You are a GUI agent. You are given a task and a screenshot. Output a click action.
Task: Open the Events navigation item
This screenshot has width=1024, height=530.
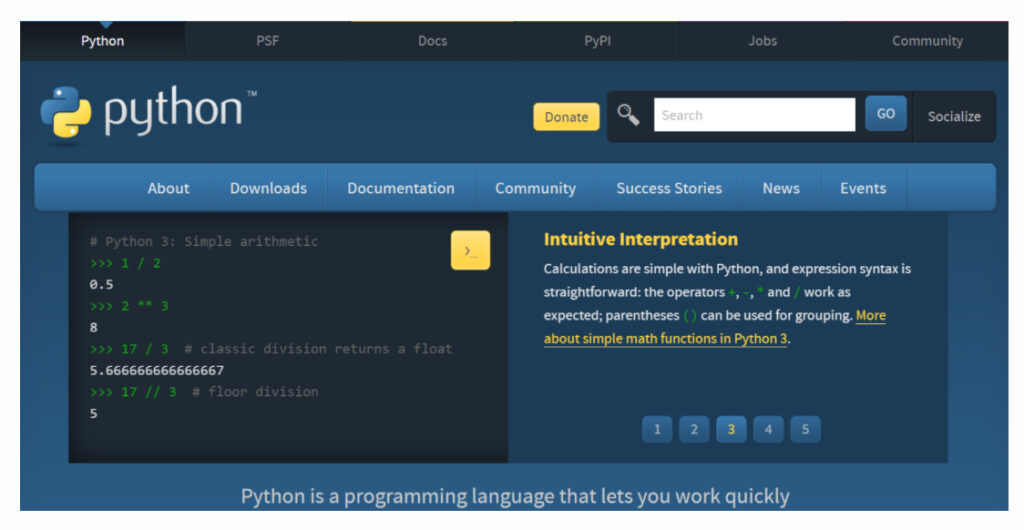(862, 188)
